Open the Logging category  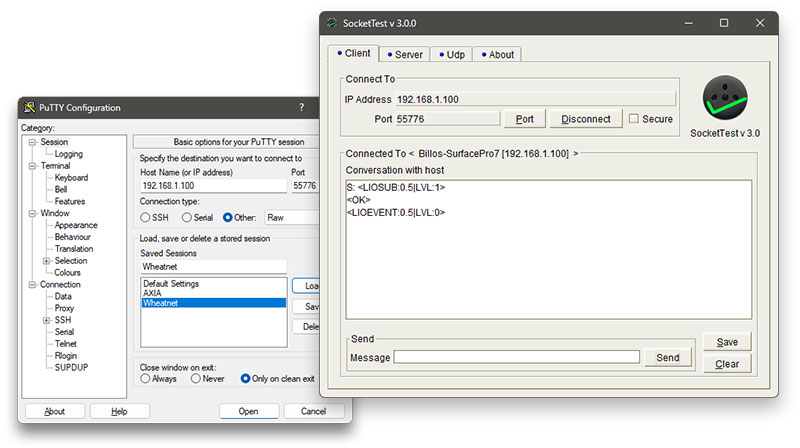coord(68,154)
